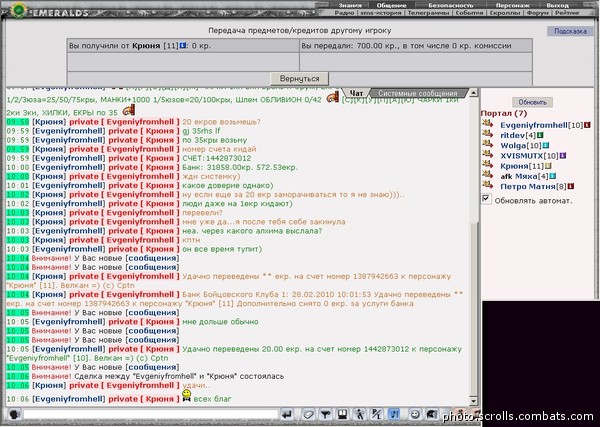Switch to Системные сообщения tab
This screenshot has height=427, width=600.
point(418,93)
